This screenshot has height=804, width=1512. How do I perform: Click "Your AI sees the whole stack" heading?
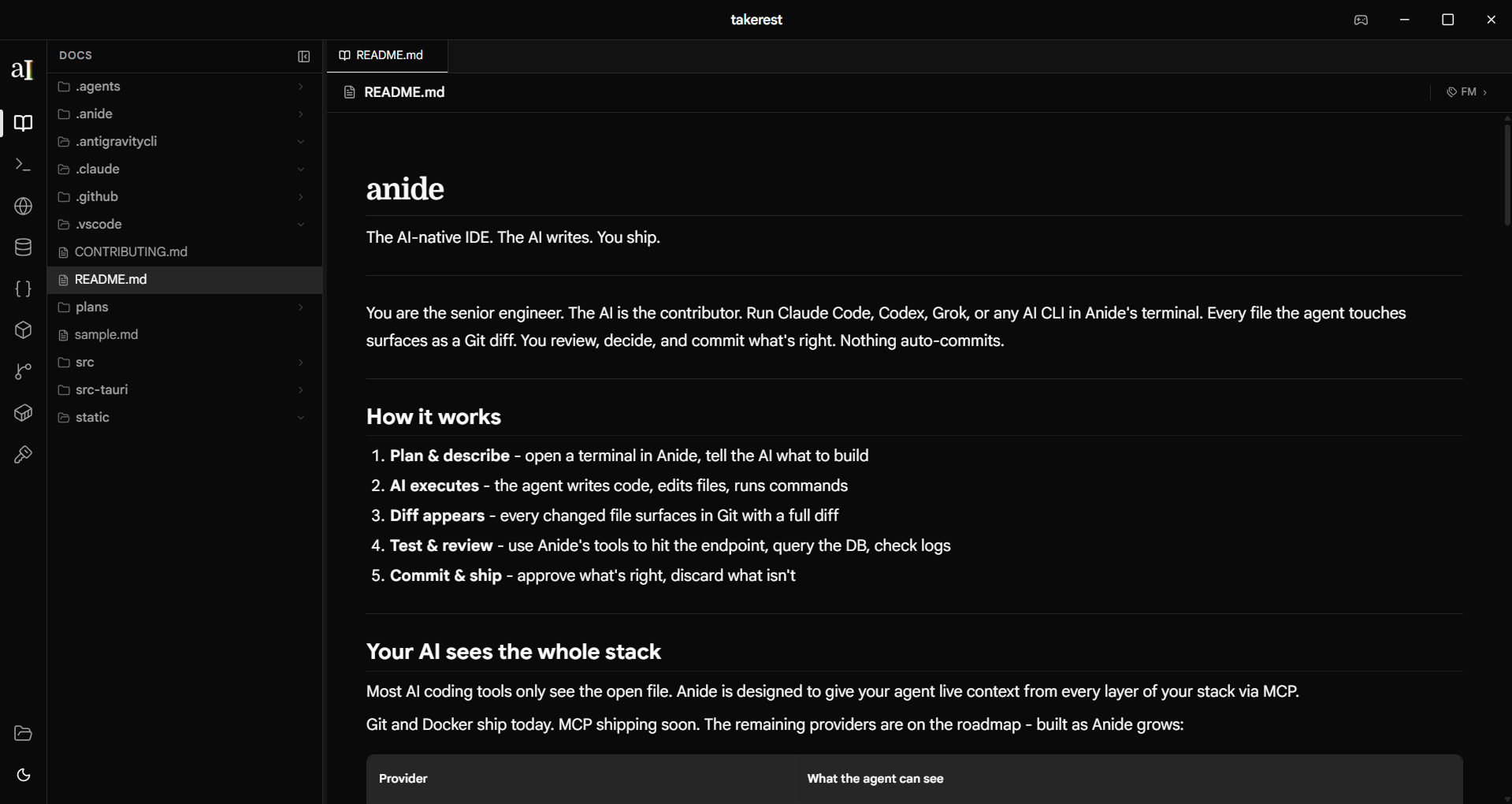[x=514, y=652]
